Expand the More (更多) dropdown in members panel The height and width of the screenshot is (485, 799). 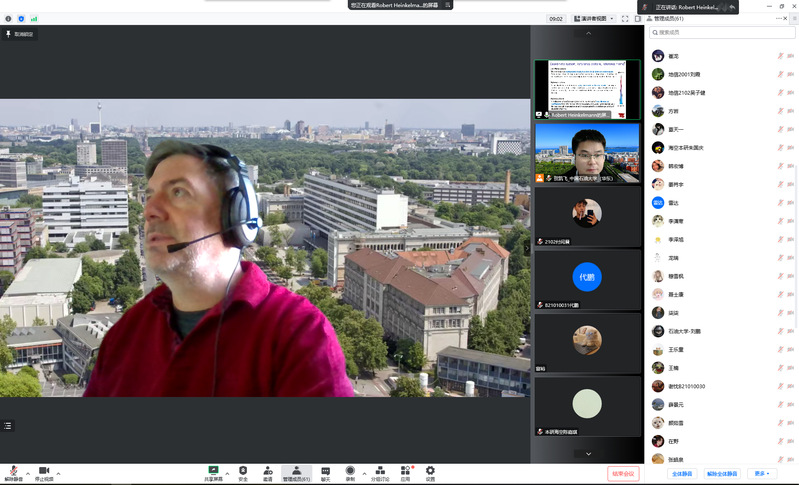(x=761, y=473)
